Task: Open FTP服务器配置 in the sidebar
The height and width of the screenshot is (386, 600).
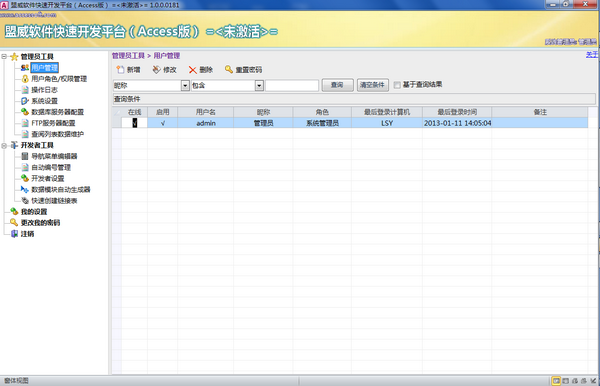Action: 53,123
